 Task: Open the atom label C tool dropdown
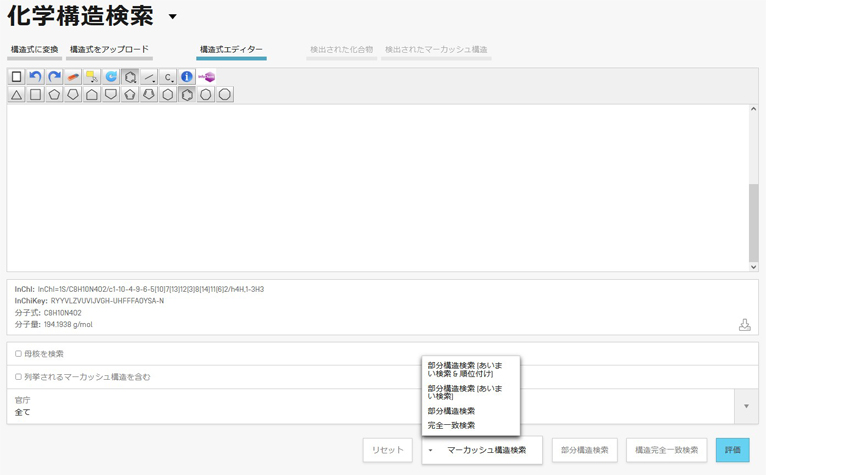click(168, 77)
